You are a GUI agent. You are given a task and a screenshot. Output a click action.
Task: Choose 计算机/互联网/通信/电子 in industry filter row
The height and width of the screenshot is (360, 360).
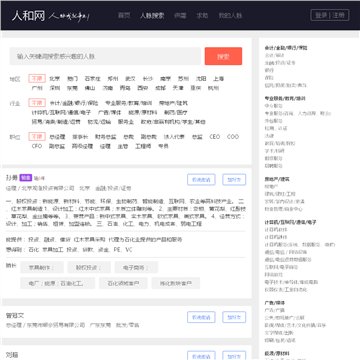[x=61, y=112]
